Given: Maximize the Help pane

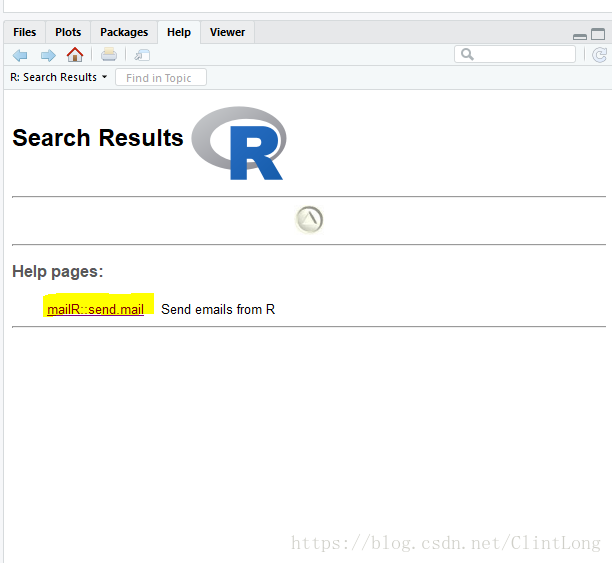Looking at the screenshot, I should point(598,34).
